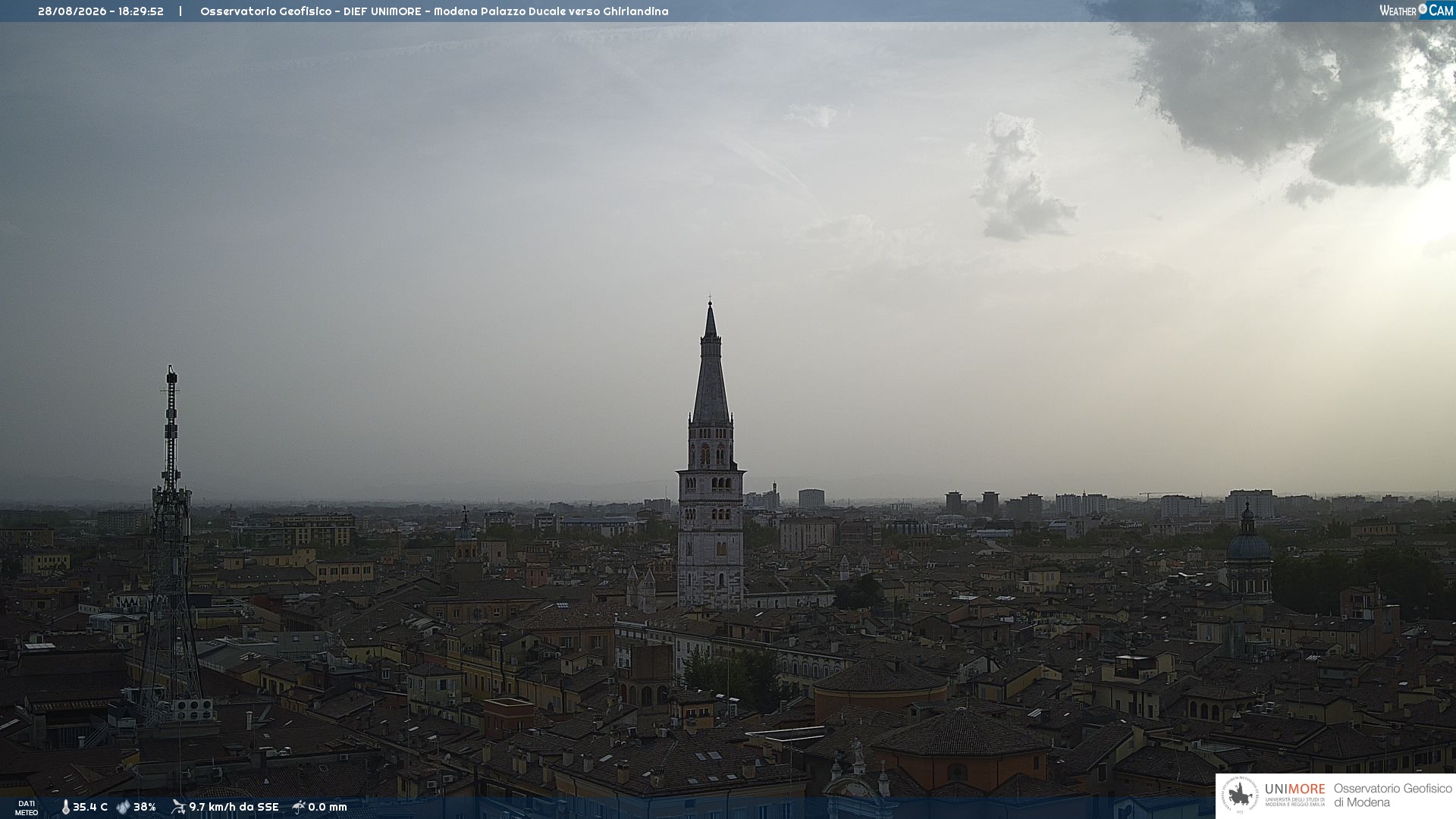The image size is (1456, 819).
Task: Click the UNIMORE wordmark text
Action: (x=1294, y=789)
